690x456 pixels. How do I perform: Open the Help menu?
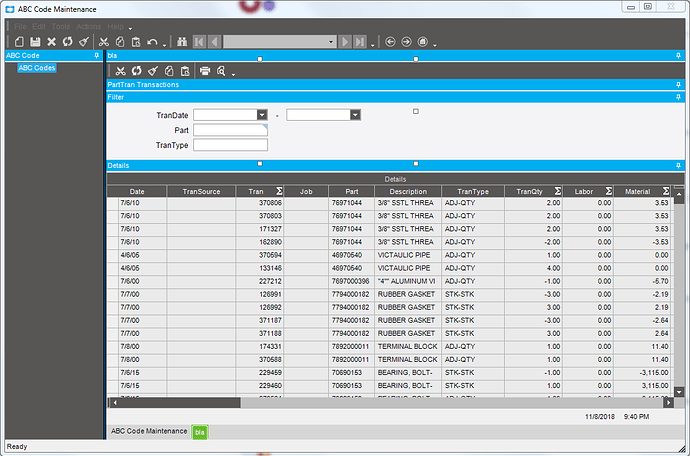click(116, 26)
